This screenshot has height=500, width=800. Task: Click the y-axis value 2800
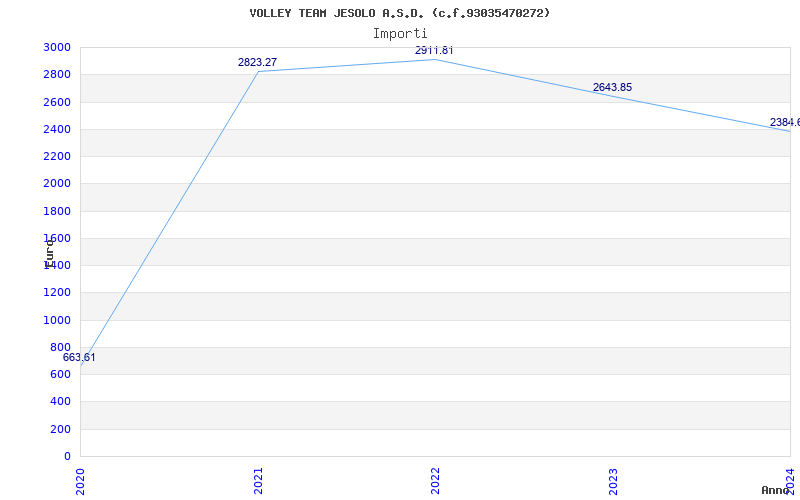coord(57,74)
